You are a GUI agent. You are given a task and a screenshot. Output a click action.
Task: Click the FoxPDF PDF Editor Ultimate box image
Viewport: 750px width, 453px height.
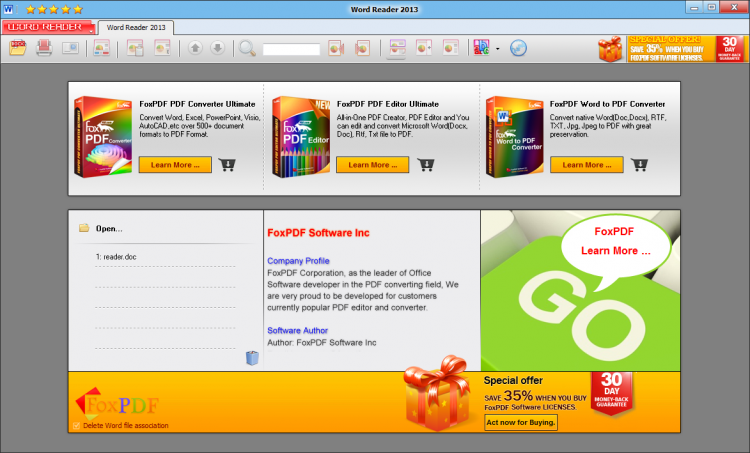(x=301, y=137)
